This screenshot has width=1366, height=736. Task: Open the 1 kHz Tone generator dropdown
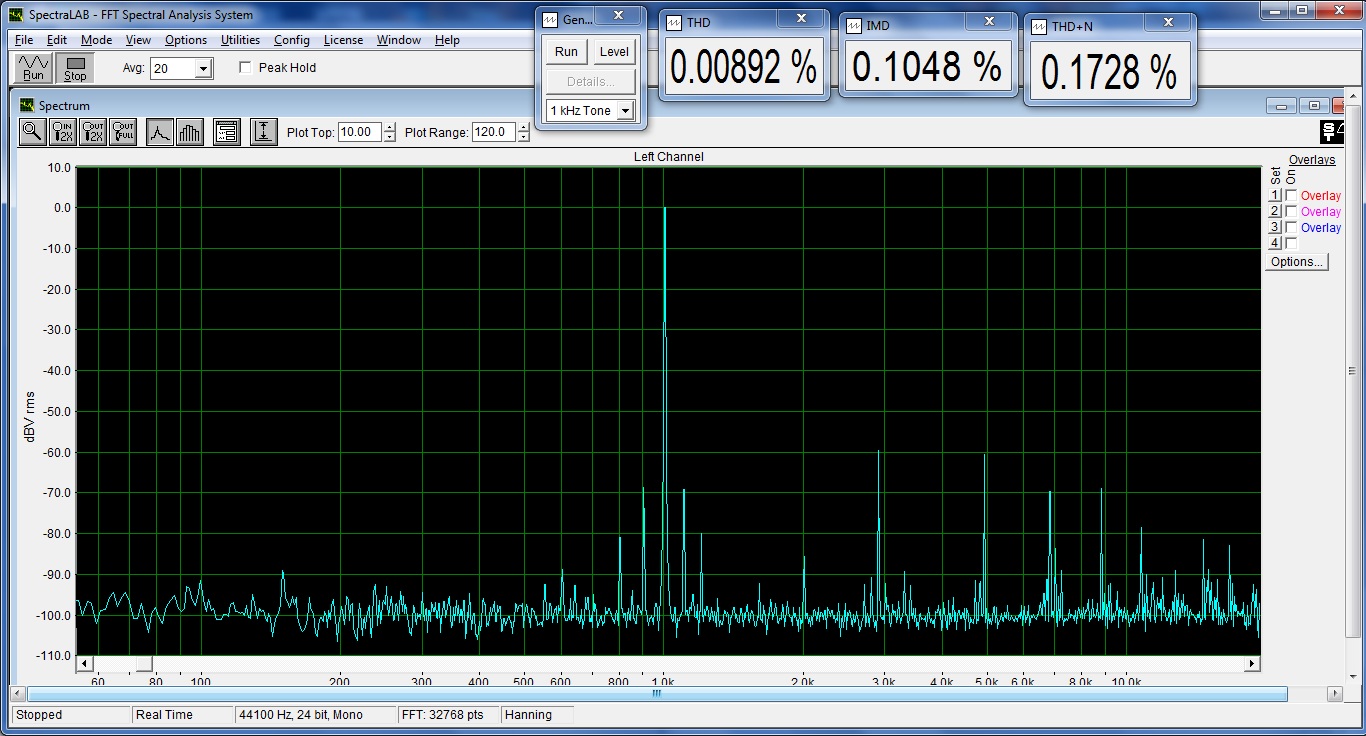click(626, 111)
